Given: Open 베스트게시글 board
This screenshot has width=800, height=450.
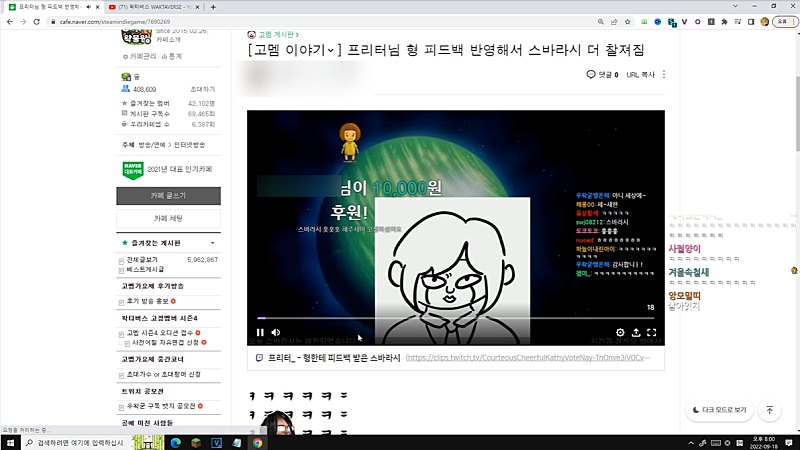Looking at the screenshot, I should [x=145, y=269].
